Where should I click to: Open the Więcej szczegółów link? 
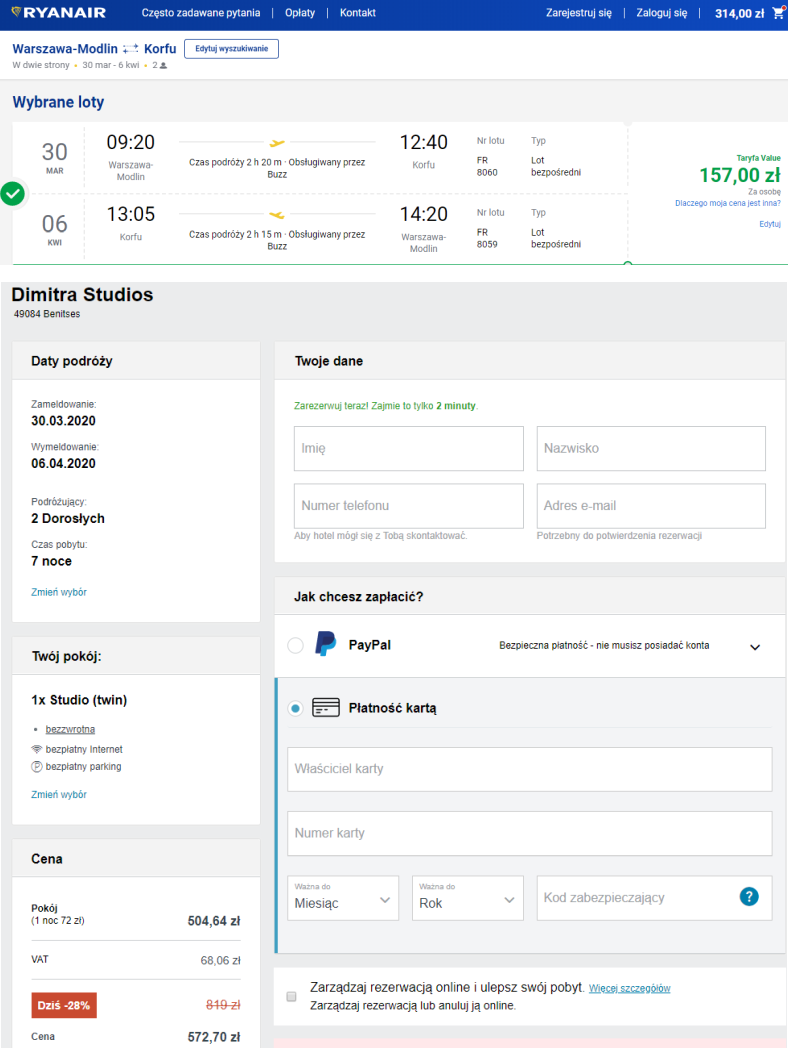[629, 988]
